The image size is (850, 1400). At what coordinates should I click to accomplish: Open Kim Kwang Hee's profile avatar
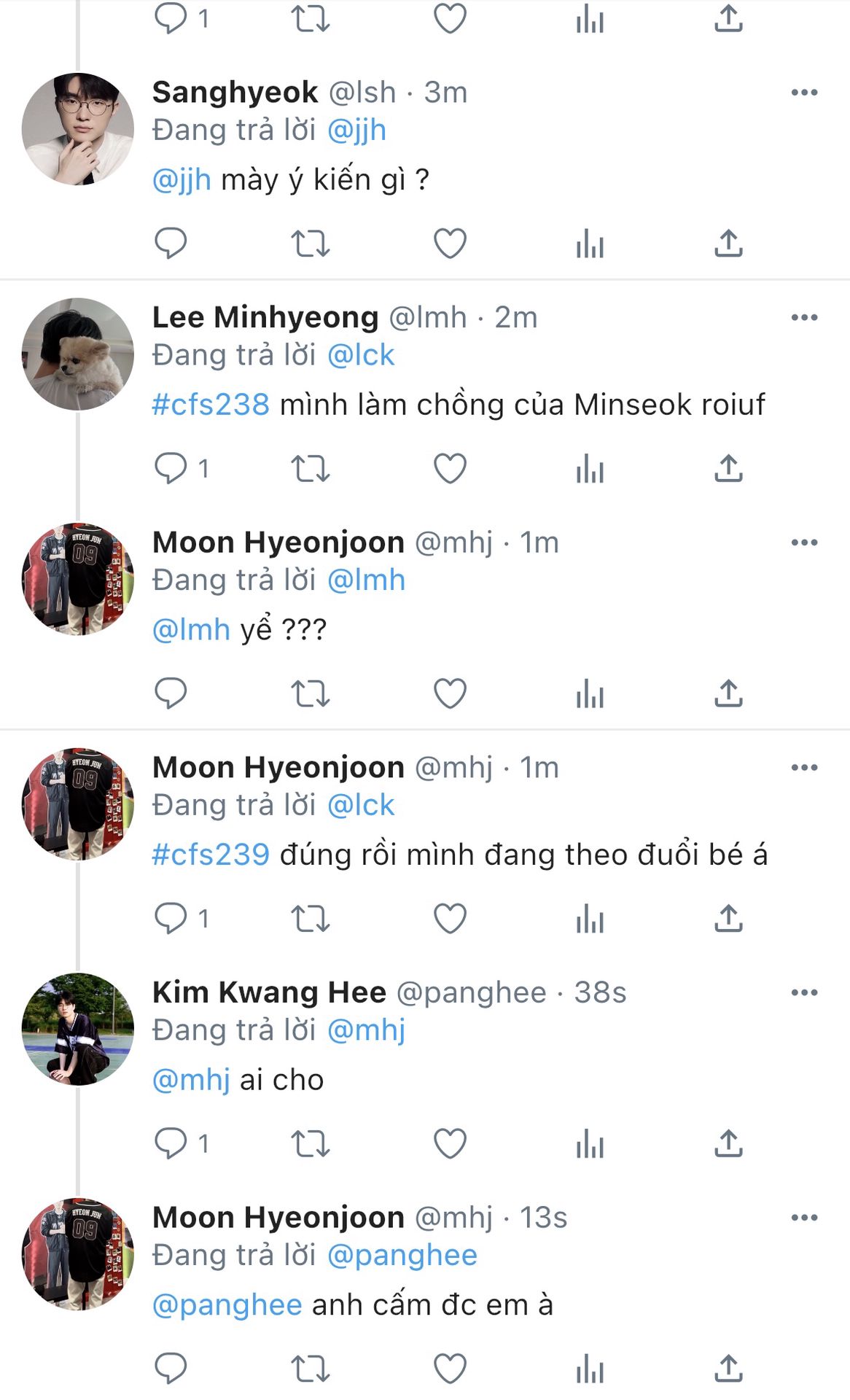coord(78,1029)
